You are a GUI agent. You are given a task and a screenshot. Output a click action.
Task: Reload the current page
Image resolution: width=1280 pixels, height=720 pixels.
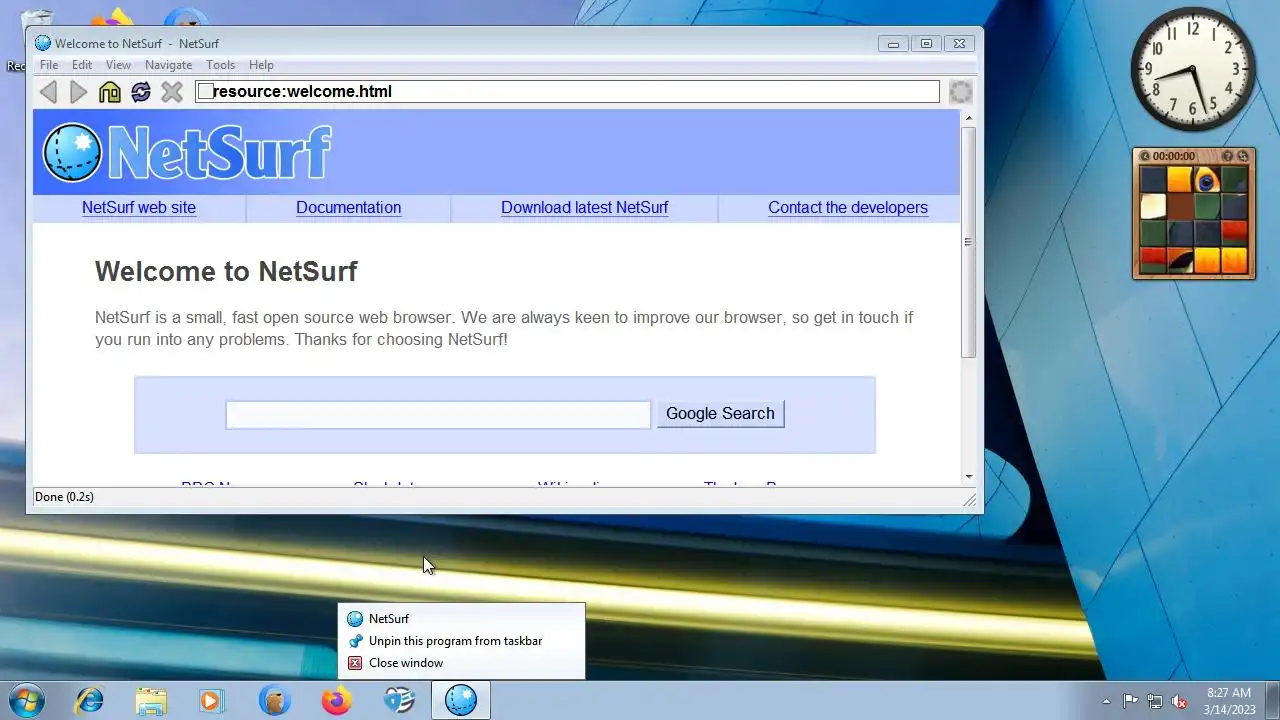coord(141,92)
